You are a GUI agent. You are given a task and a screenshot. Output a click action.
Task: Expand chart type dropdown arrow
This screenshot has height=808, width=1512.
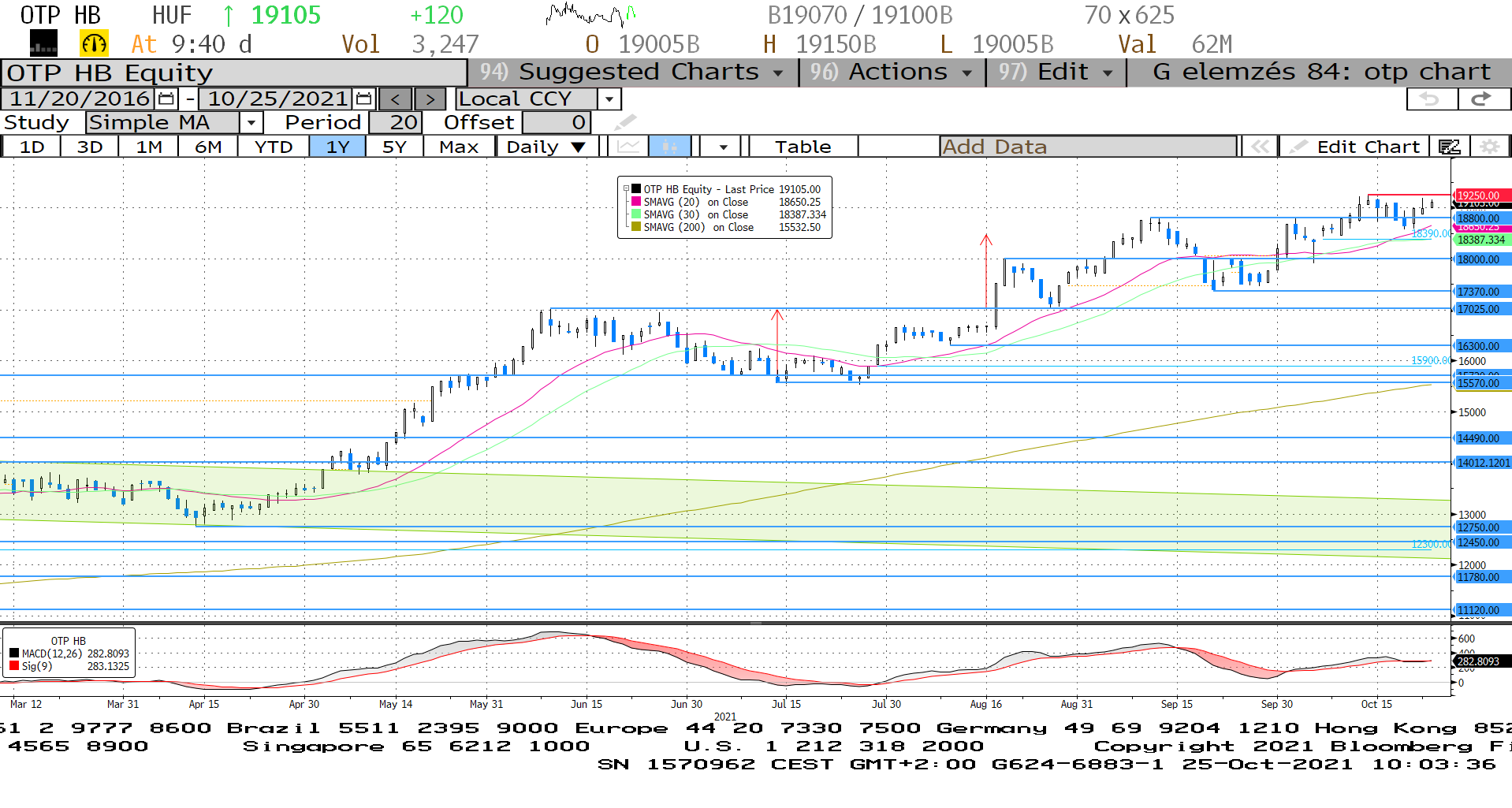point(722,147)
